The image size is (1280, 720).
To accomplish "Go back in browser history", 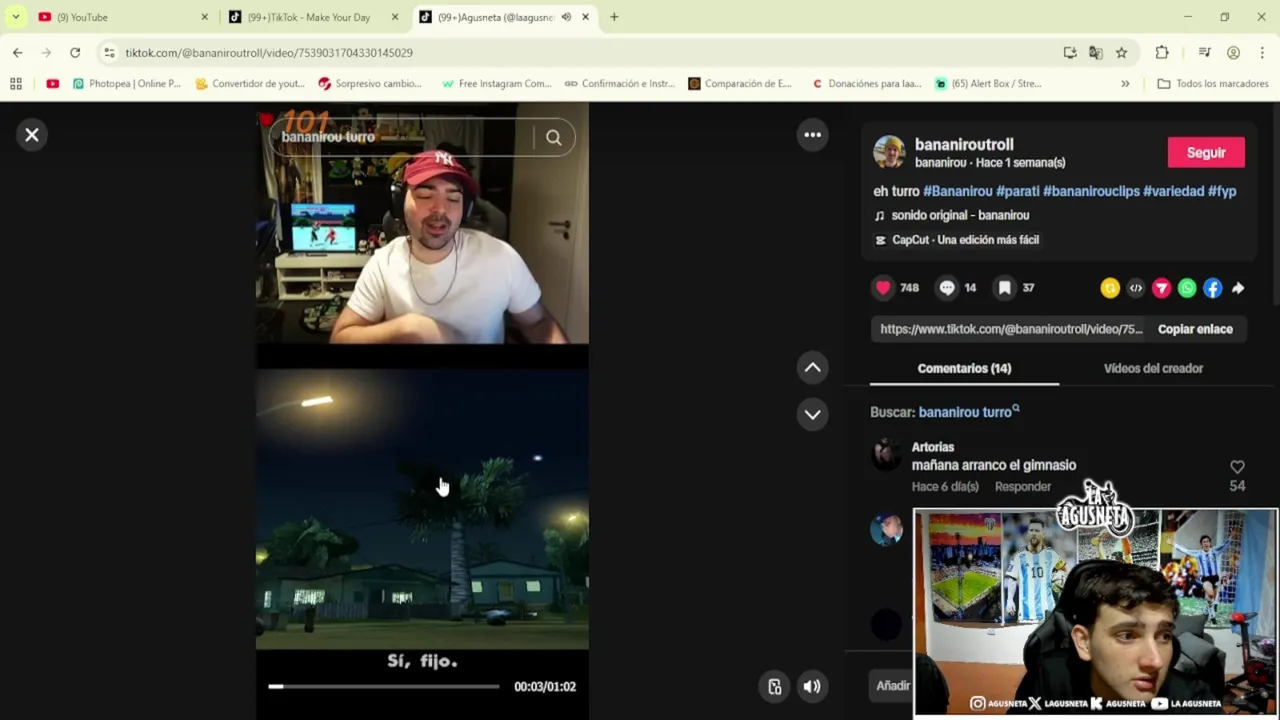I will click(18, 53).
